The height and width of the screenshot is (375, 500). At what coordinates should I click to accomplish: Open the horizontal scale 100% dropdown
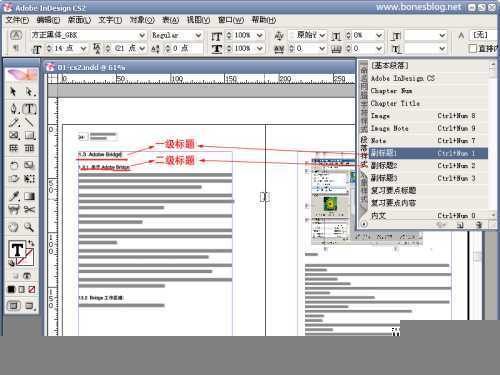[x=260, y=49]
